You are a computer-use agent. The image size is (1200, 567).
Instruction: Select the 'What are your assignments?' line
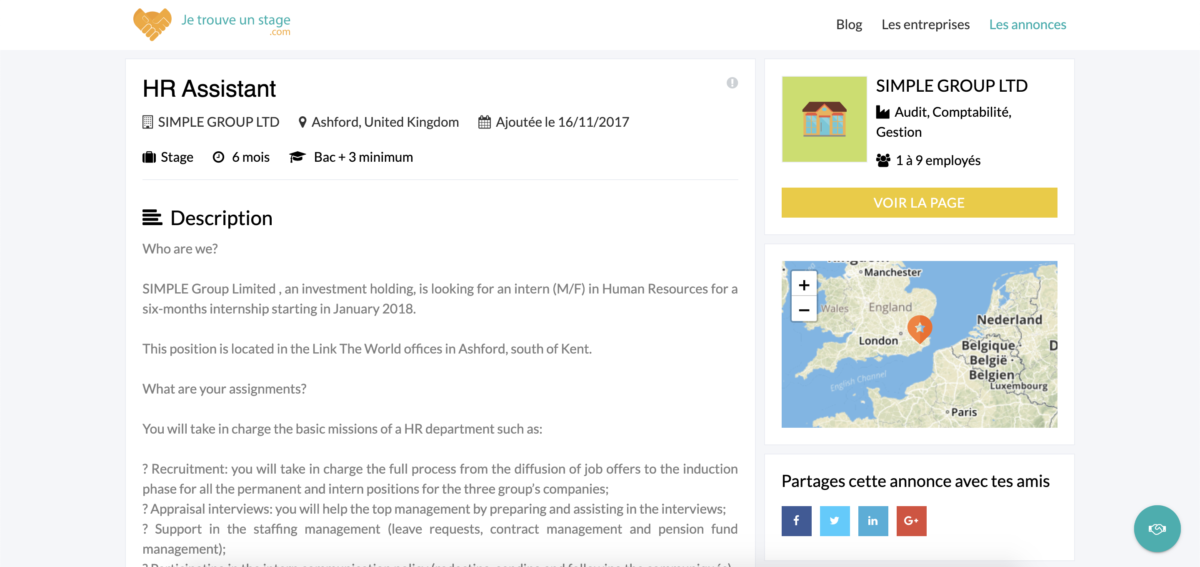pyautogui.click(x=225, y=389)
